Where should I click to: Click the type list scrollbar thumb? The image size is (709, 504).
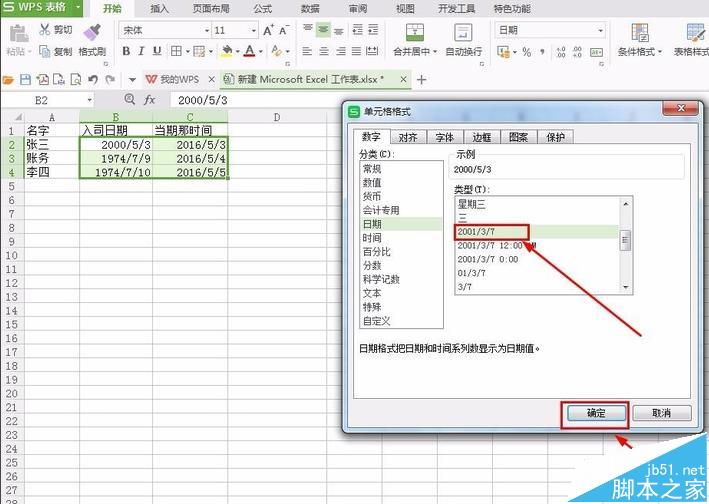coord(625,240)
